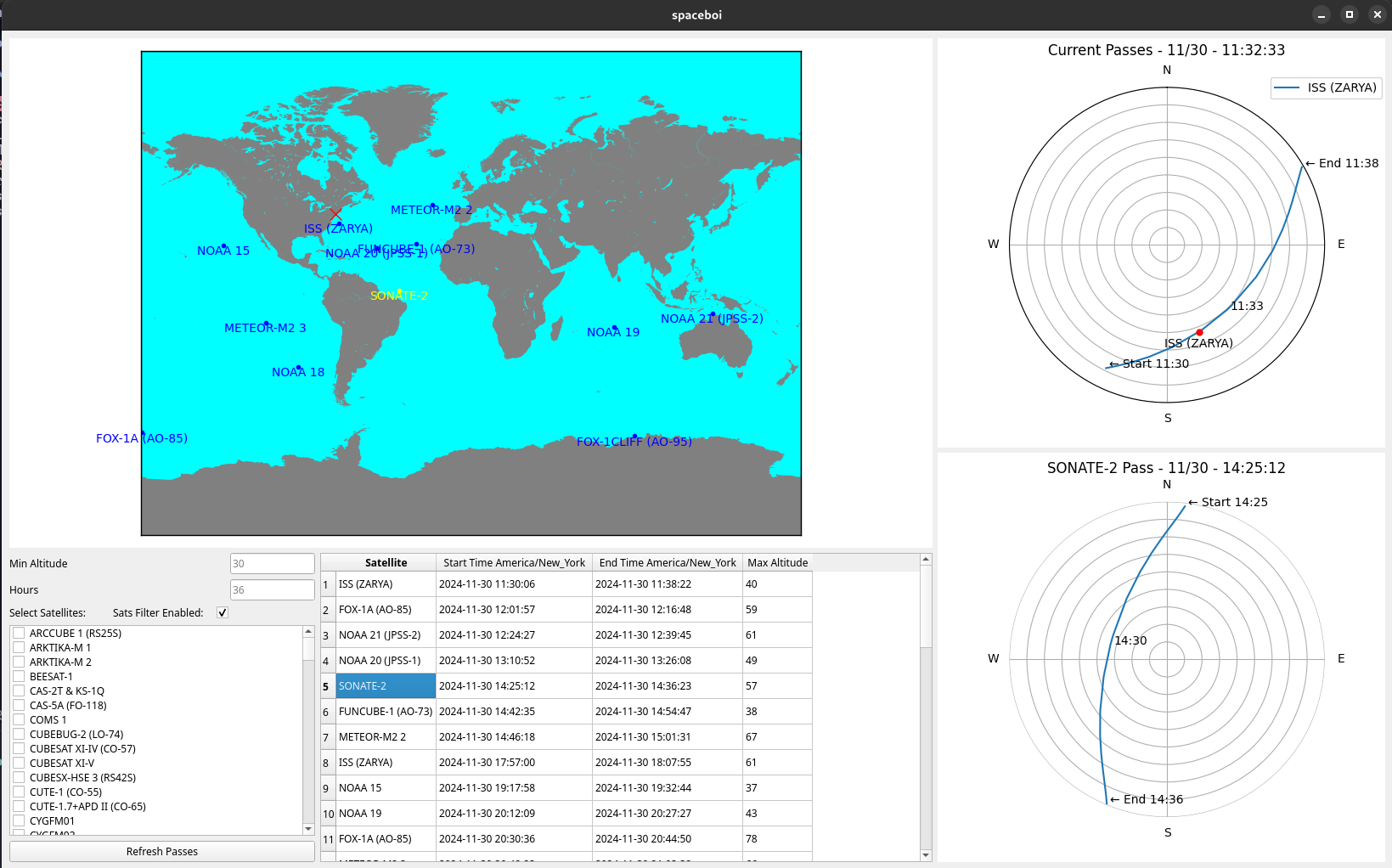Select the METEOR-M2 2 table cell

tap(386, 737)
